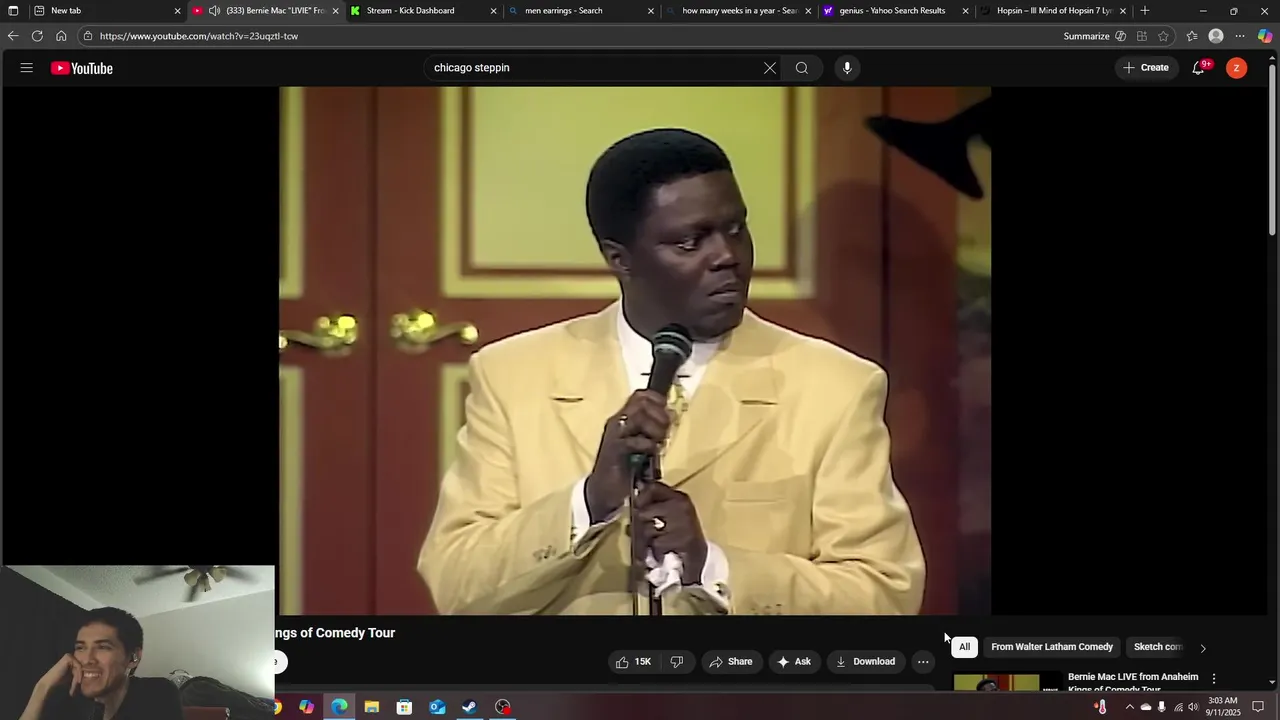Go to YouTube home via logo
The height and width of the screenshot is (720, 1280).
(x=82, y=68)
